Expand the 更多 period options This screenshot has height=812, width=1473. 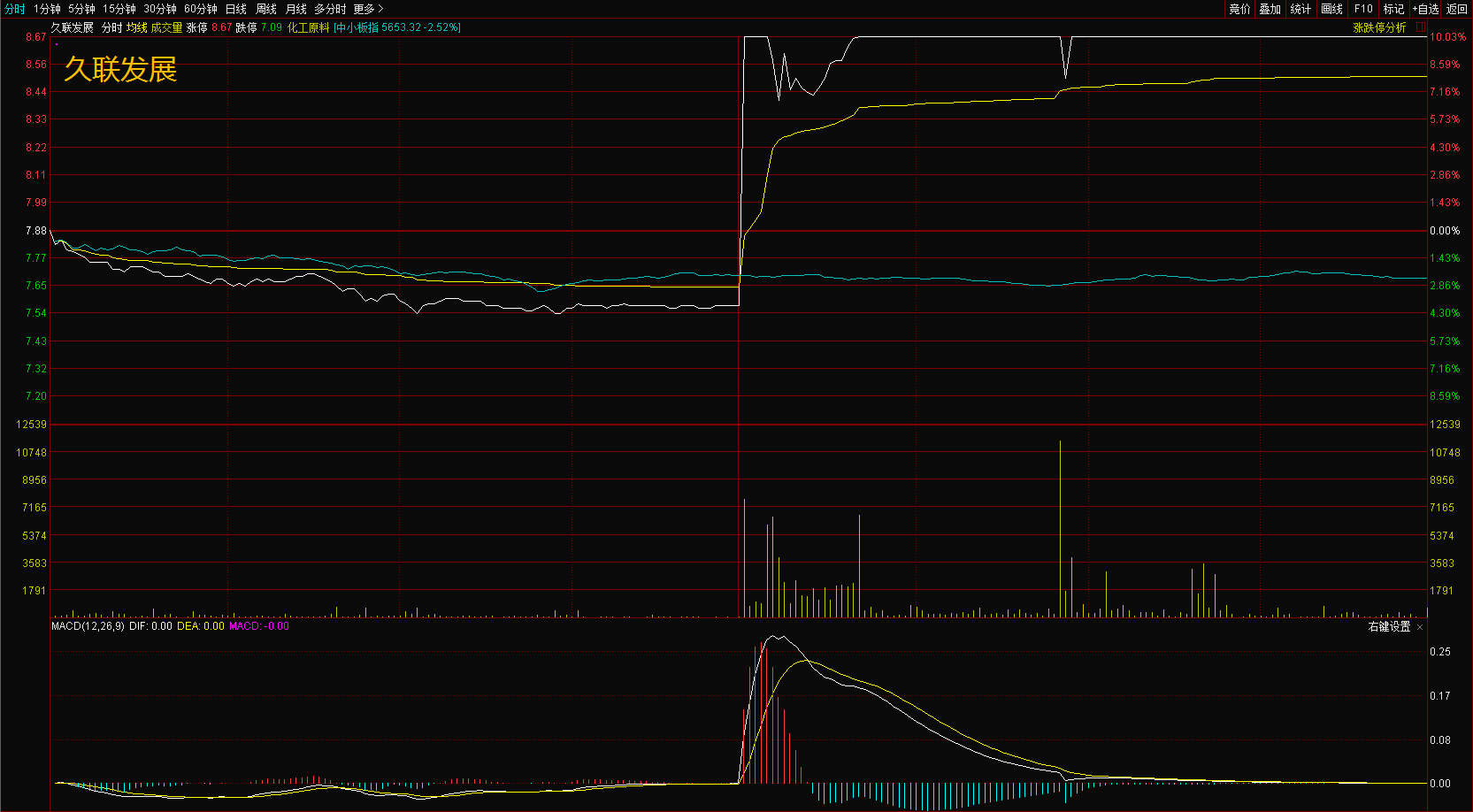point(368,9)
